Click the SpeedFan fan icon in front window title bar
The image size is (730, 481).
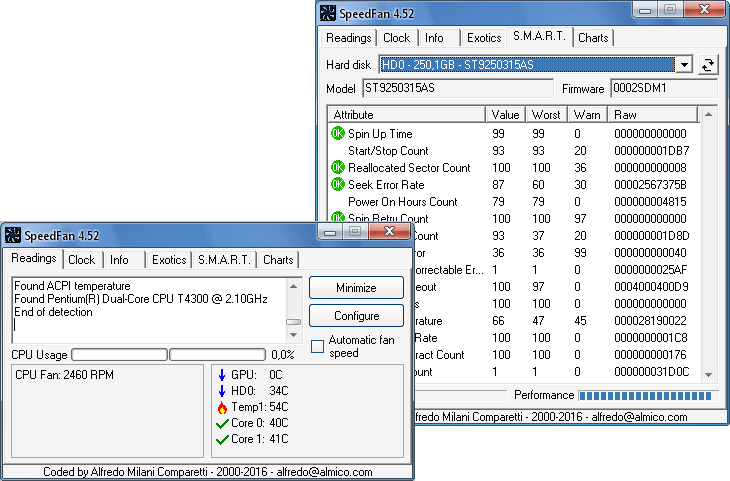(13, 235)
